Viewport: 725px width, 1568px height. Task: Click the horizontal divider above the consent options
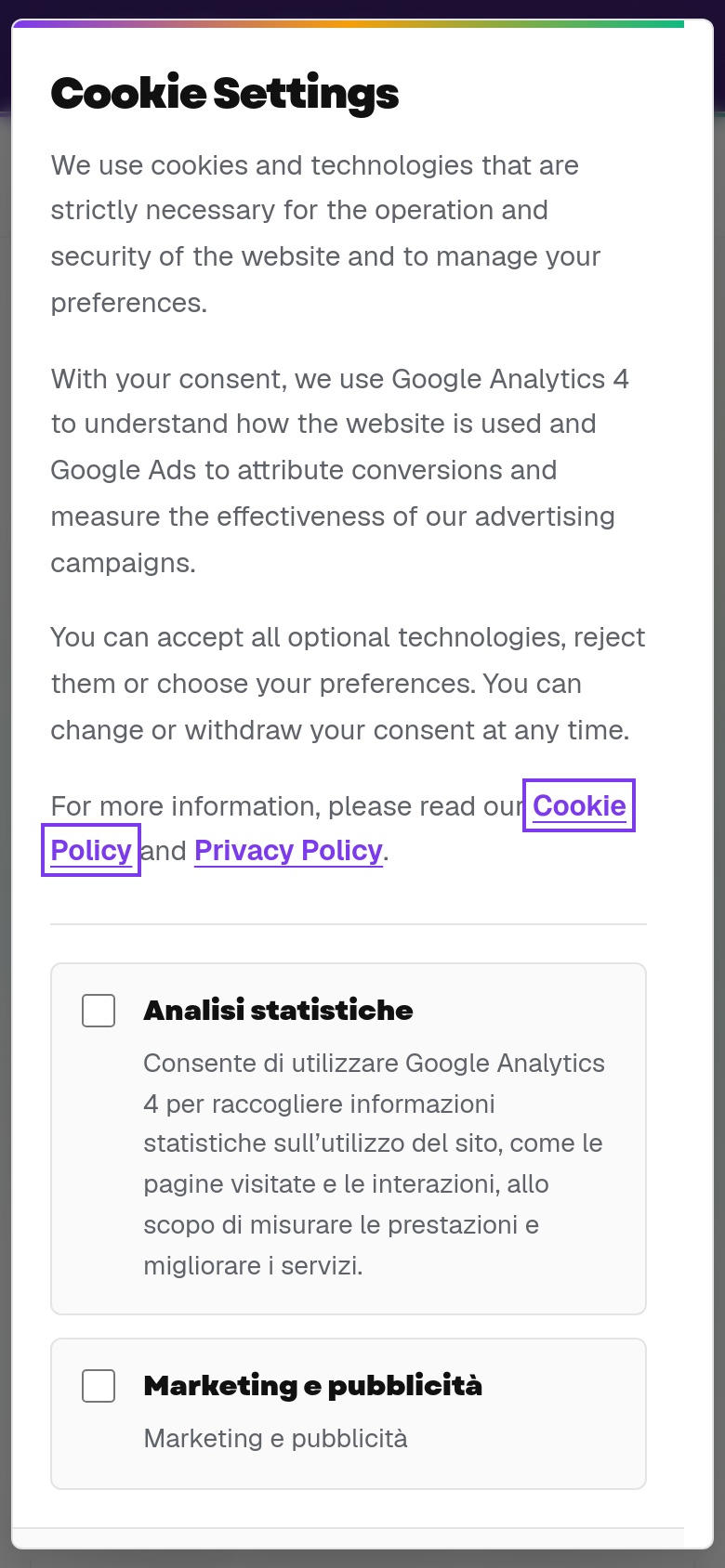pyautogui.click(x=349, y=924)
